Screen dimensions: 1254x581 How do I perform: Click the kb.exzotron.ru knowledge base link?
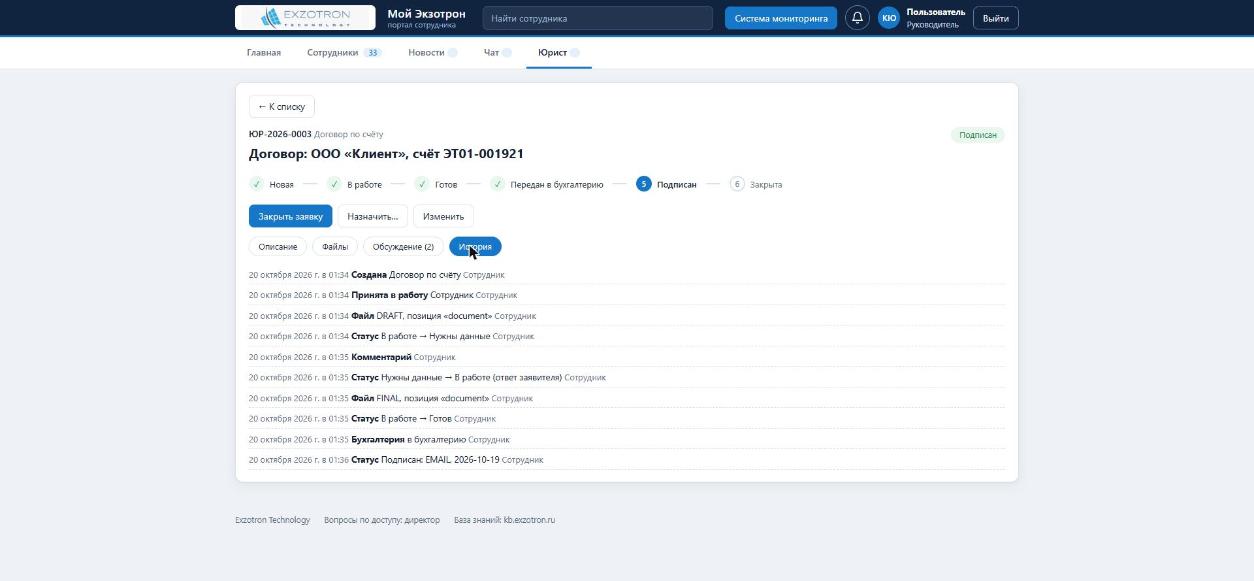point(529,520)
